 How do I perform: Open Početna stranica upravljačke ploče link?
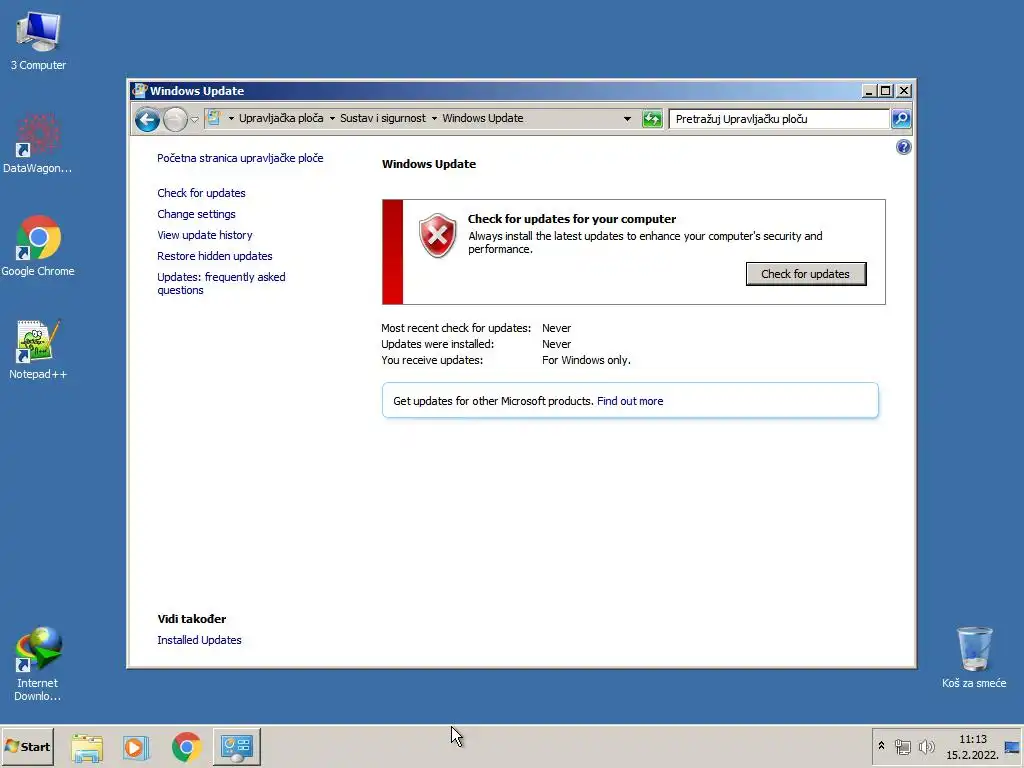[240, 158]
